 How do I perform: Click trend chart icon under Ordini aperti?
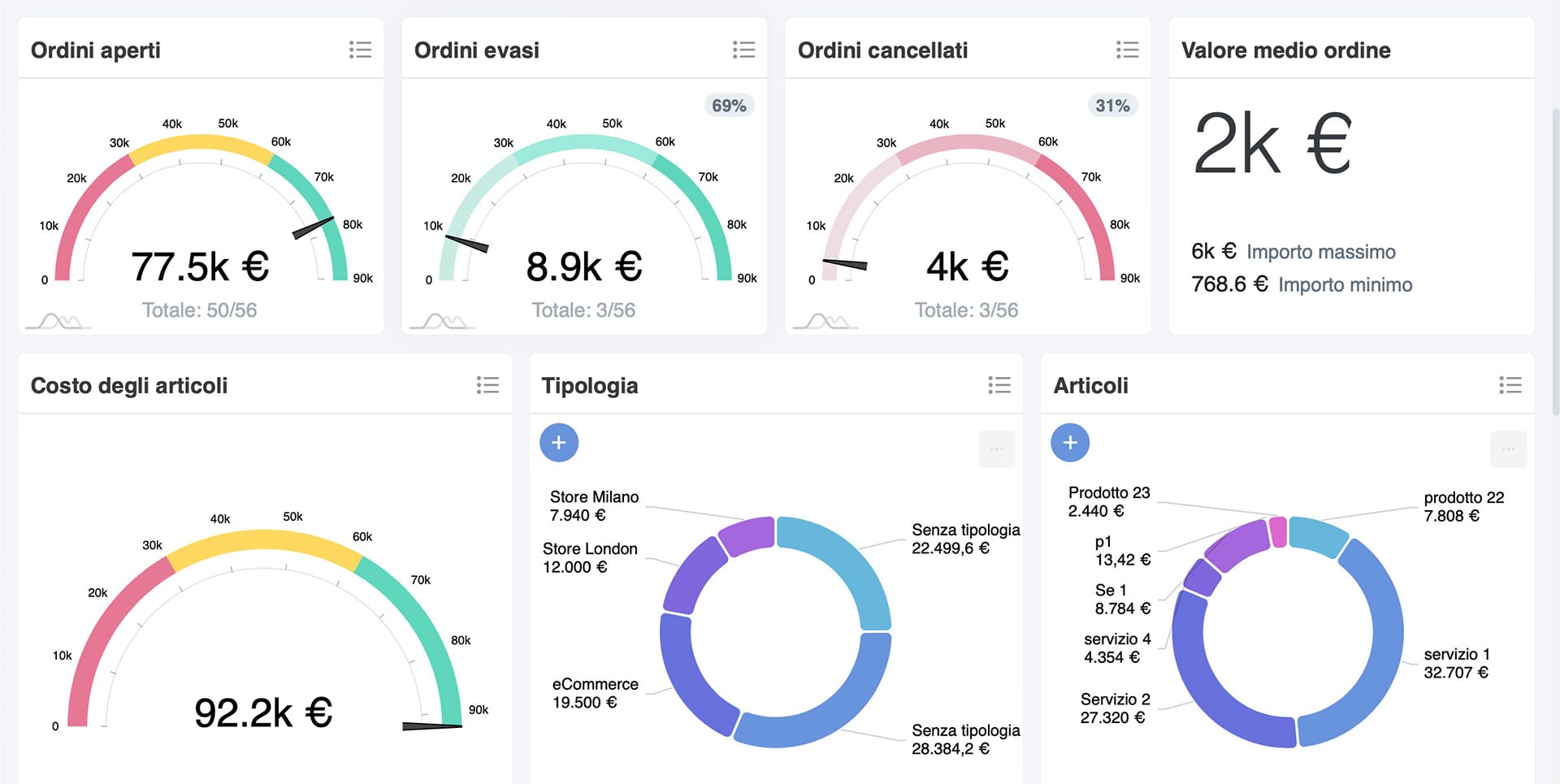click(x=58, y=322)
